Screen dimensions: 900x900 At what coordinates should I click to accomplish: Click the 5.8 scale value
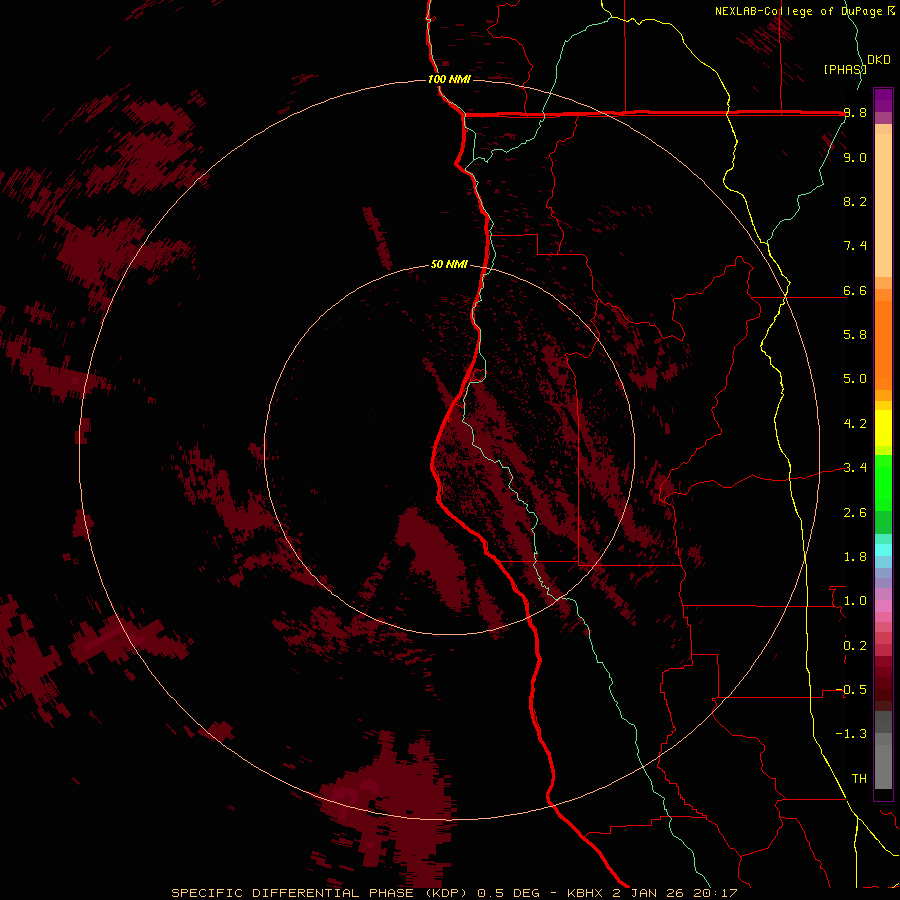[x=855, y=335]
